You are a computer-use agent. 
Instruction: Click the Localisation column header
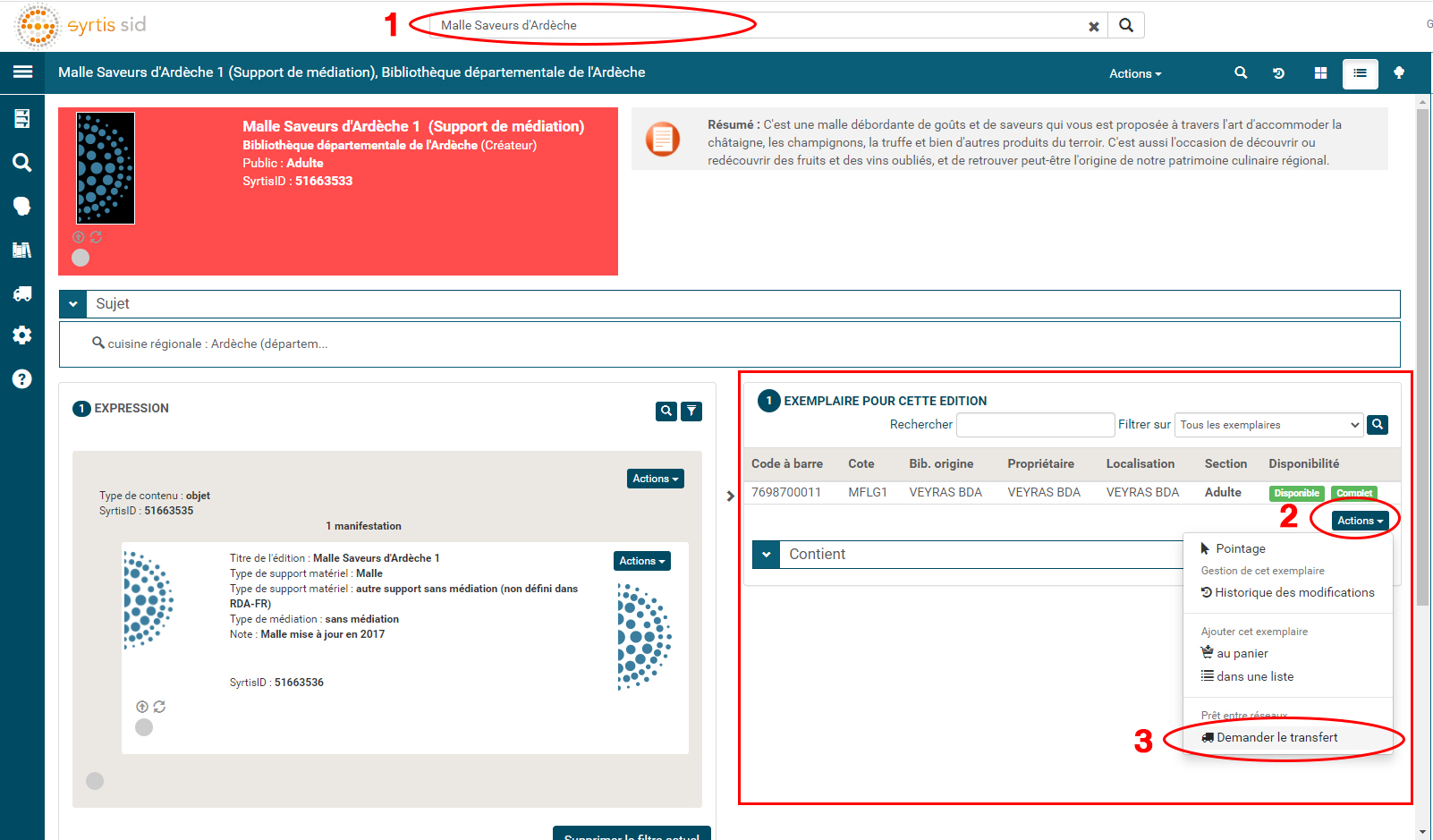point(1140,463)
